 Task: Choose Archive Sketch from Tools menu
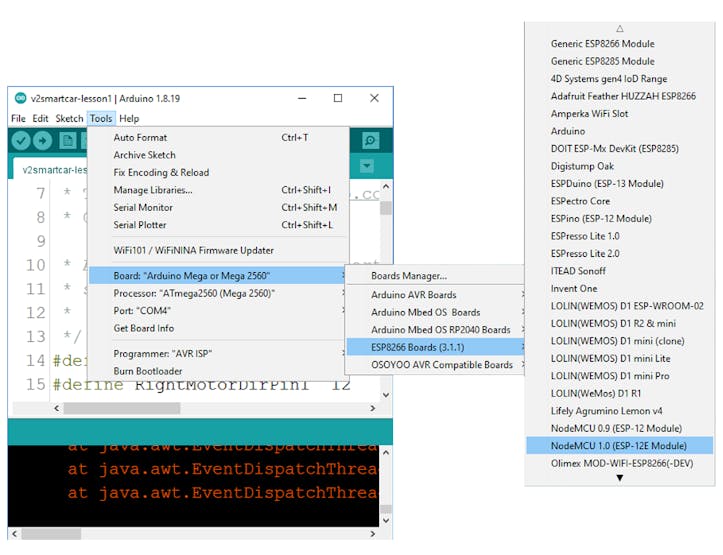pos(219,155)
